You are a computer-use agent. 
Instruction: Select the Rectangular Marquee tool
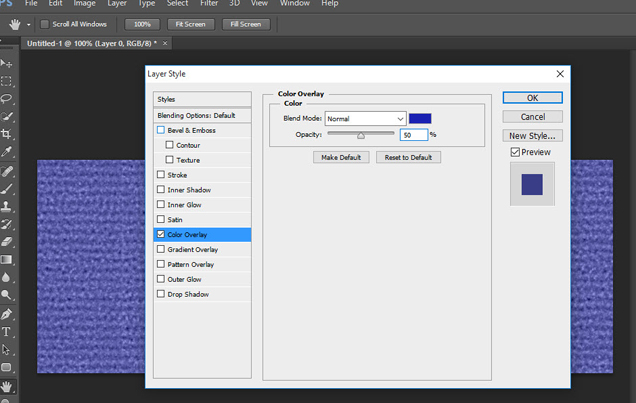point(7,81)
